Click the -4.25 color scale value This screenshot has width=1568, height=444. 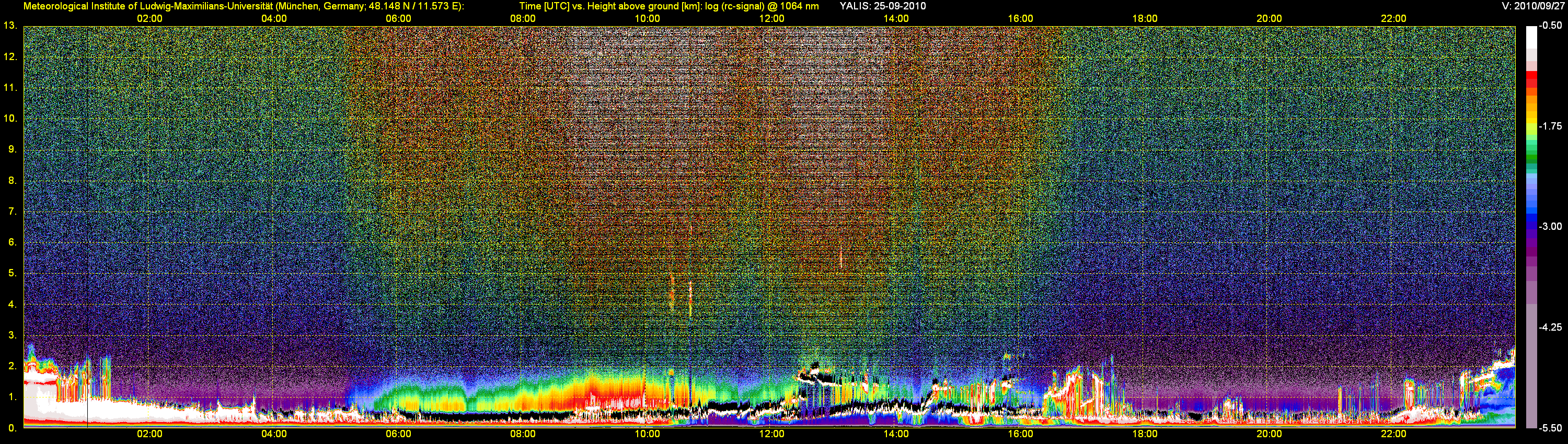tap(1550, 327)
